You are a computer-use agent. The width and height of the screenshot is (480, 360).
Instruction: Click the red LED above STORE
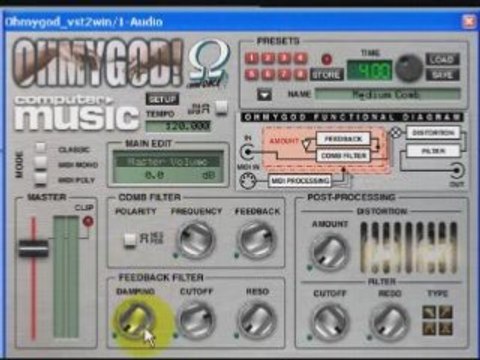[327, 59]
